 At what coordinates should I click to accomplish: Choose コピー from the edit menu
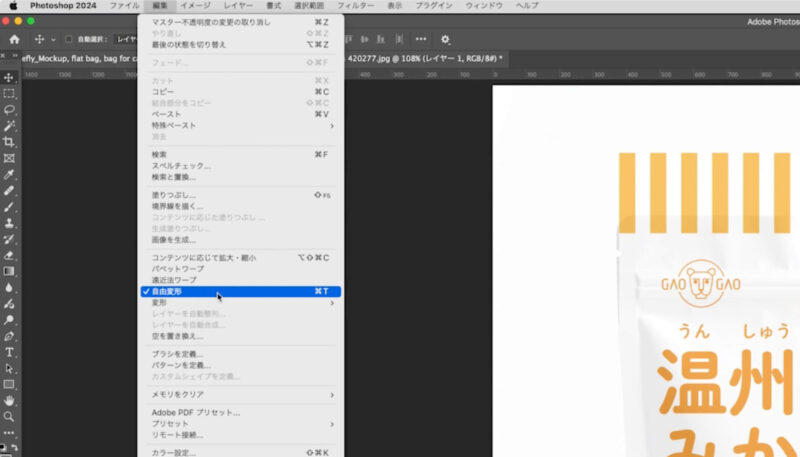(x=241, y=92)
